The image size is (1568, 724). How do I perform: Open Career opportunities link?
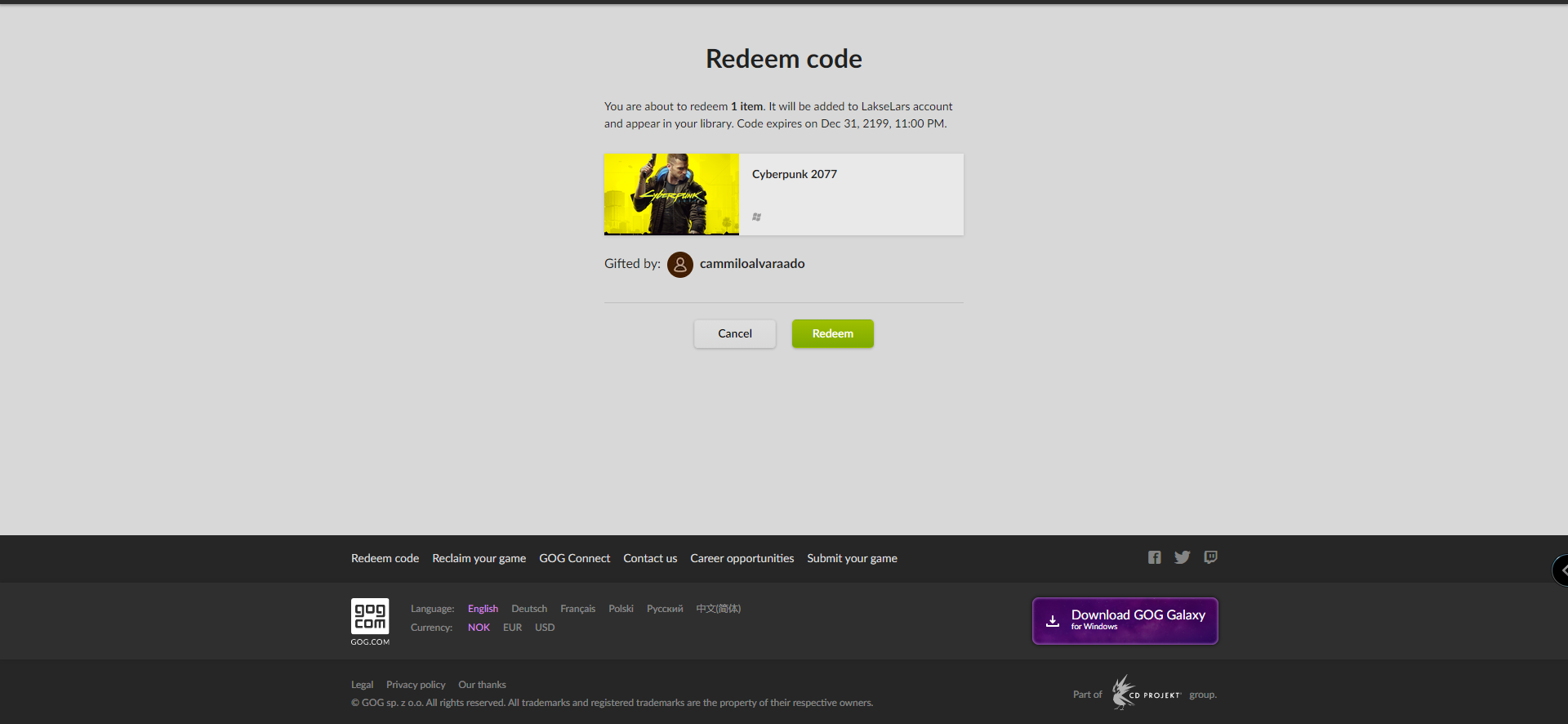tap(742, 558)
